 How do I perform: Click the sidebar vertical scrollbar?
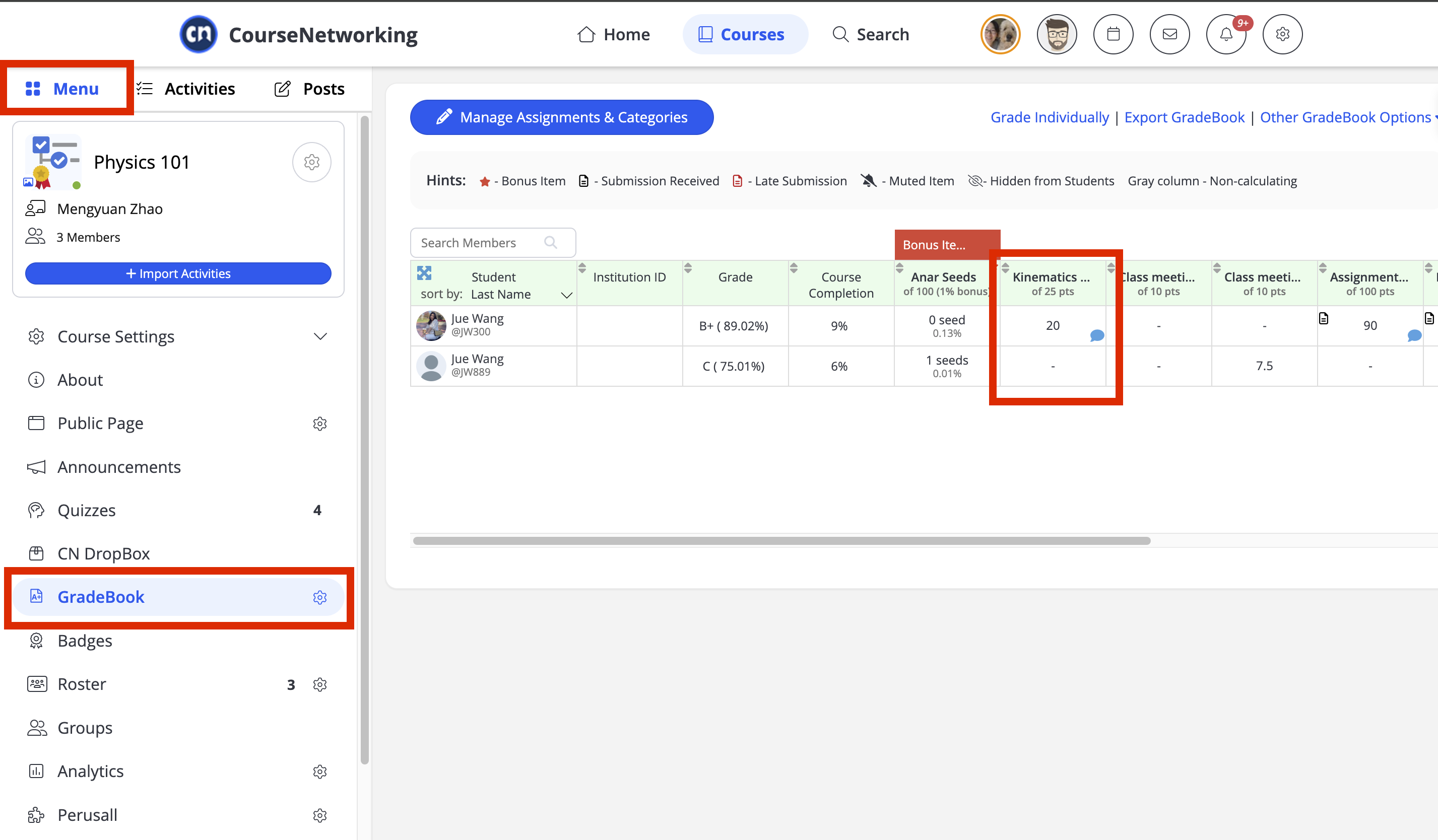point(364,440)
